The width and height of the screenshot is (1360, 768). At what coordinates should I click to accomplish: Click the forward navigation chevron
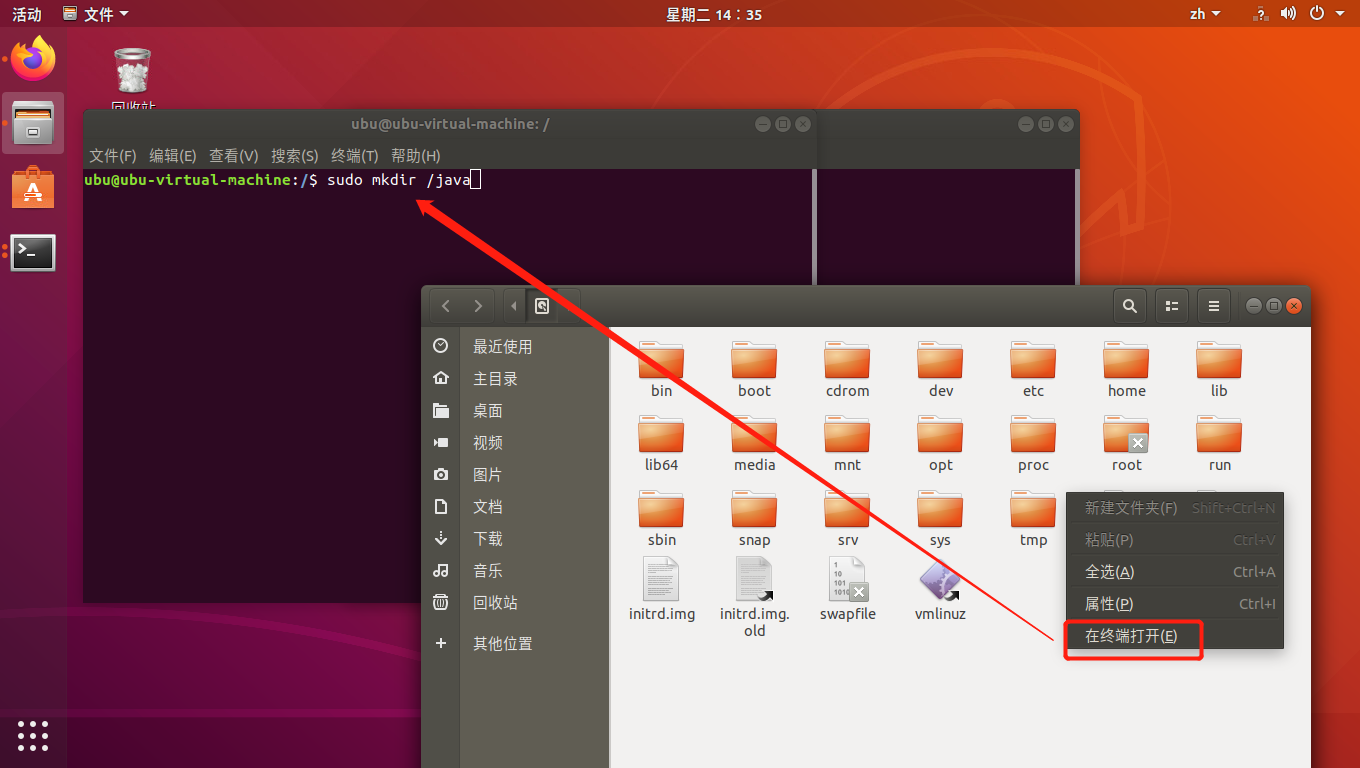point(478,306)
